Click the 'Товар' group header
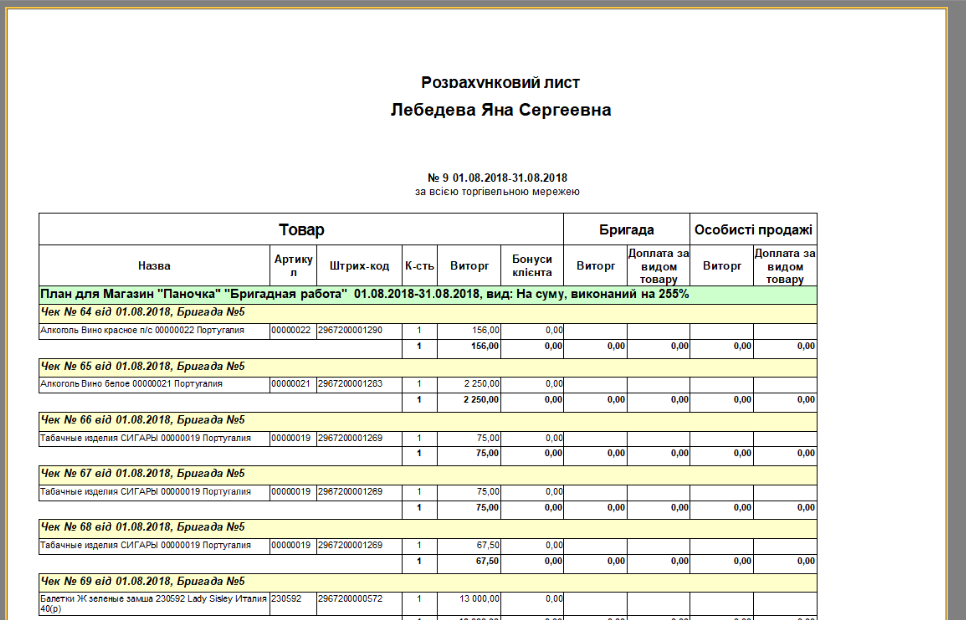 click(301, 230)
